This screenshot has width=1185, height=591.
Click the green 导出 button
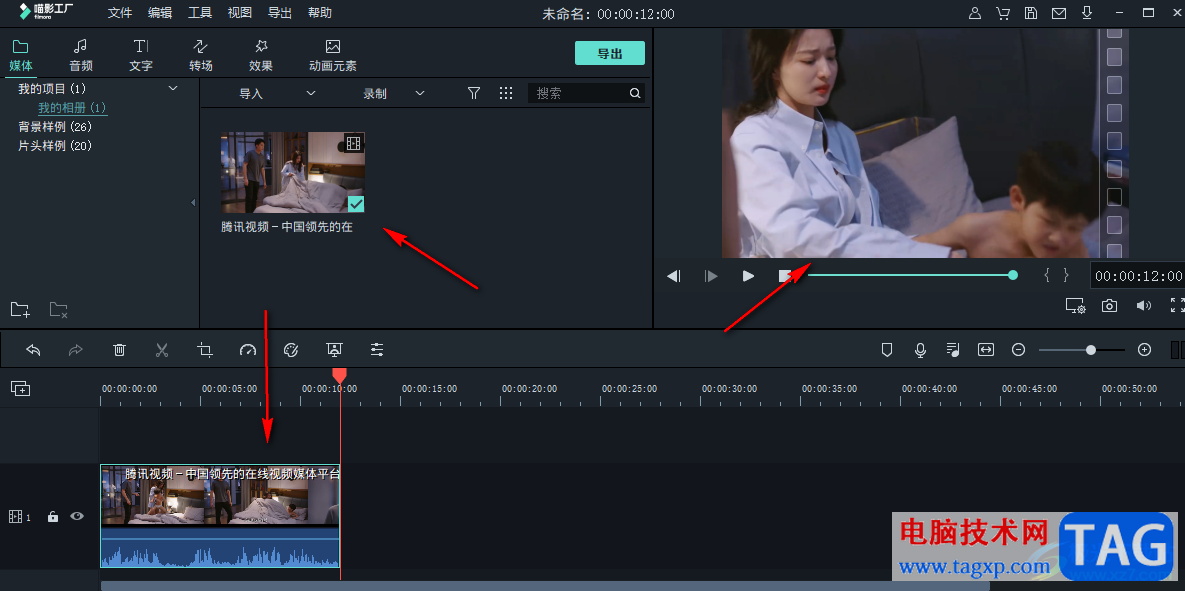[x=610, y=53]
